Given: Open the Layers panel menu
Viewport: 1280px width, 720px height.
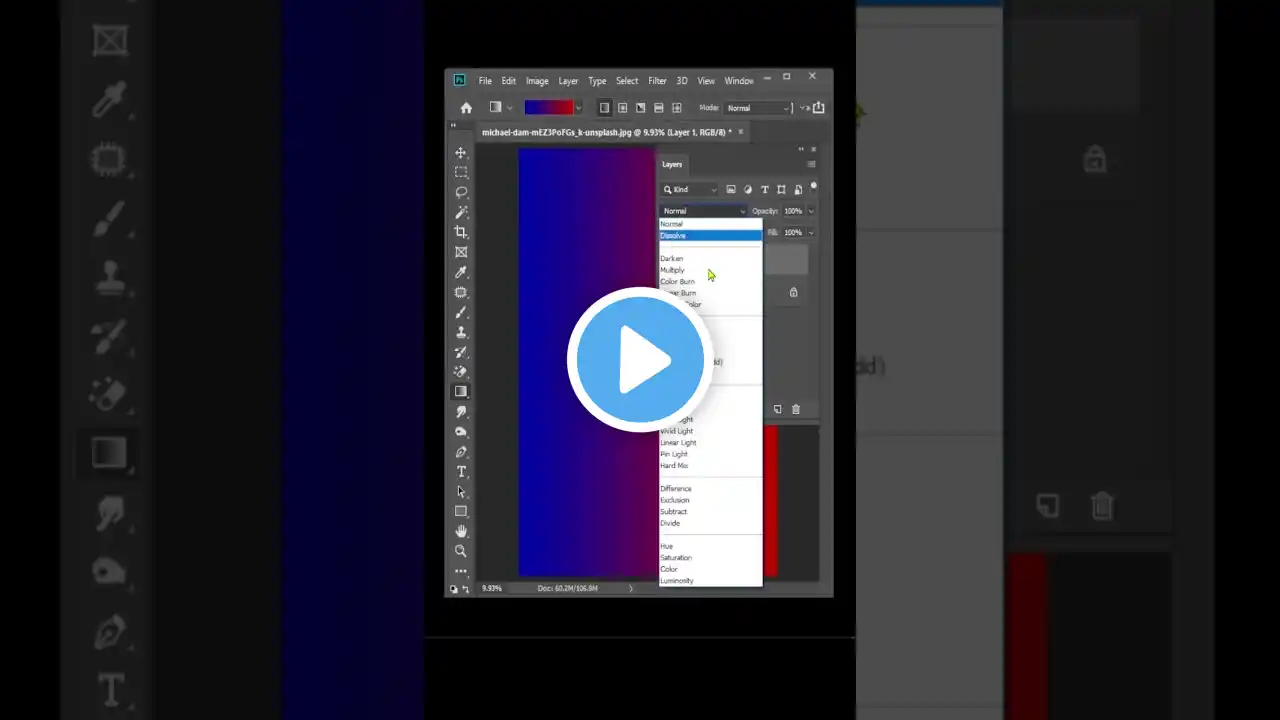Looking at the screenshot, I should click(x=811, y=164).
